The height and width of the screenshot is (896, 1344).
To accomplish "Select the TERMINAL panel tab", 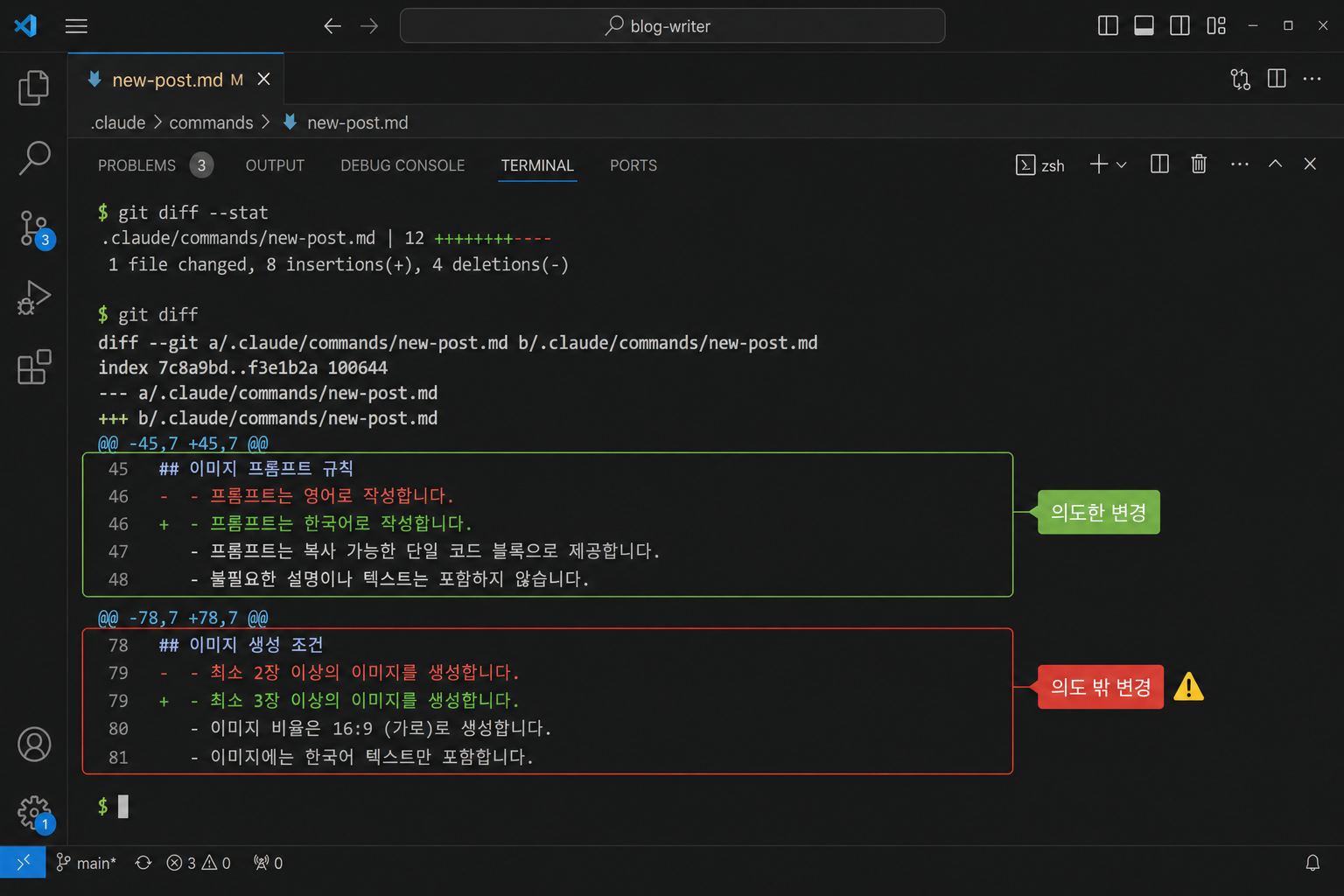I will pos(537,165).
